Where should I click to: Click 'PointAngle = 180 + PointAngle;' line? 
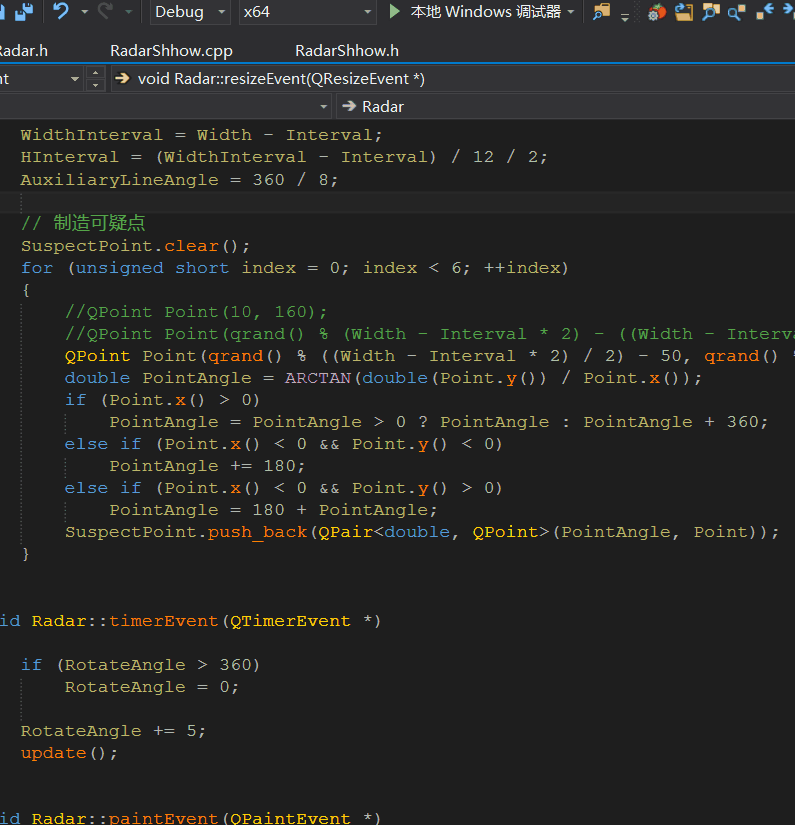click(x=273, y=510)
